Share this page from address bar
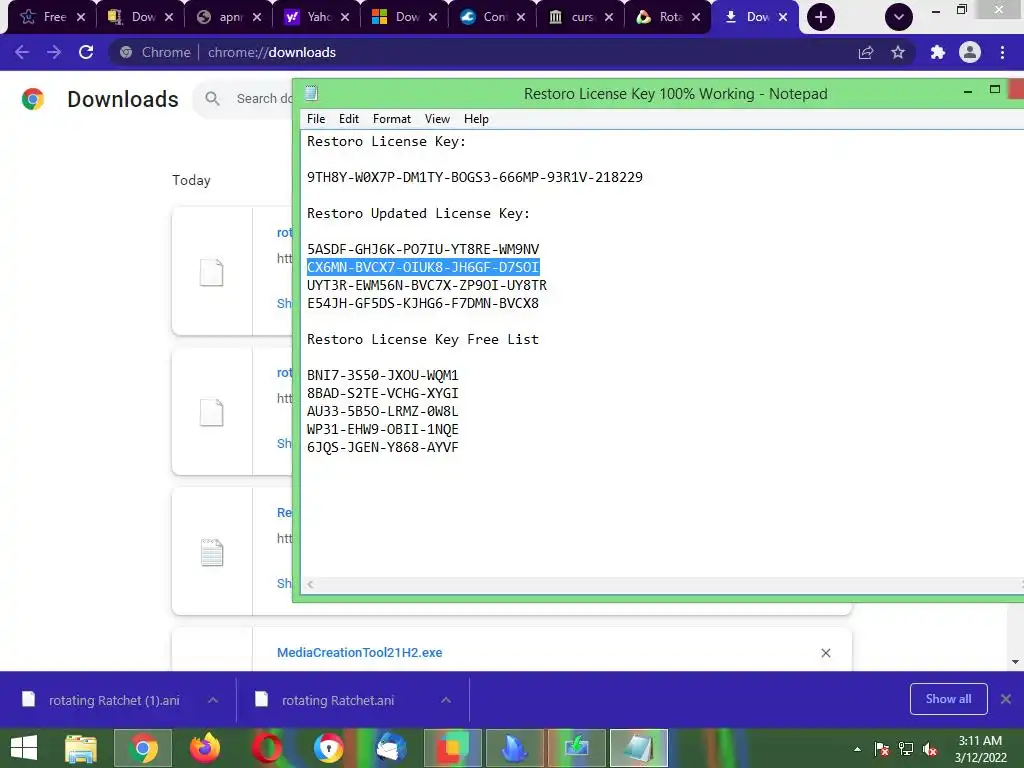This screenshot has height=768, width=1024. (x=866, y=52)
